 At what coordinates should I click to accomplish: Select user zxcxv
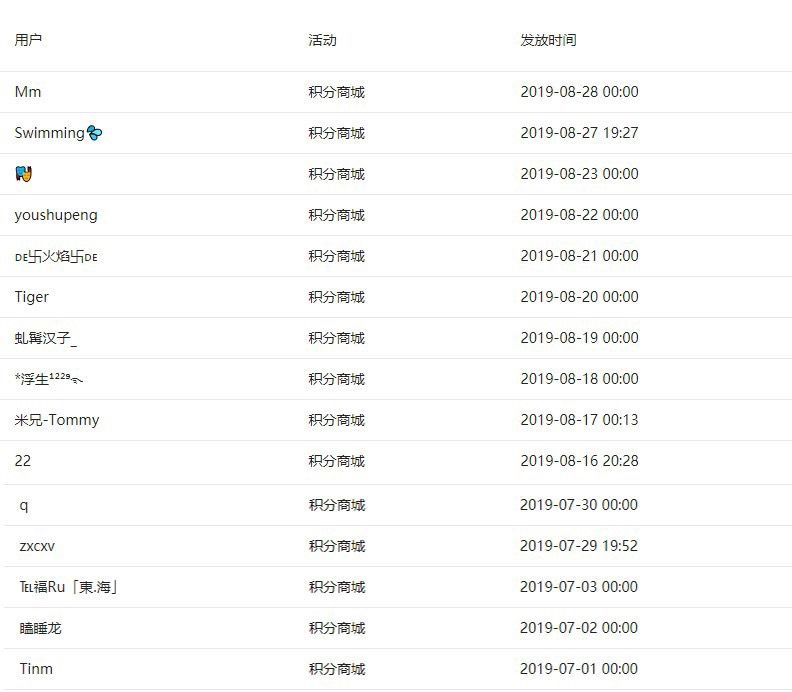point(37,546)
